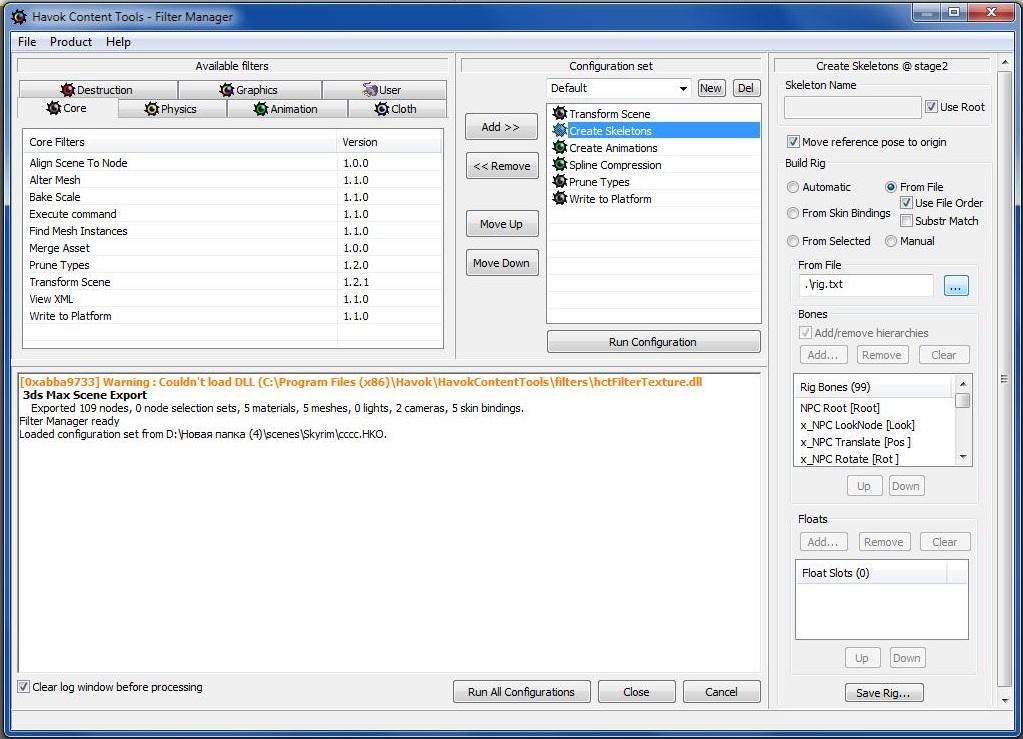
Task: Switch to the Physics filters tab
Action: pos(172,109)
